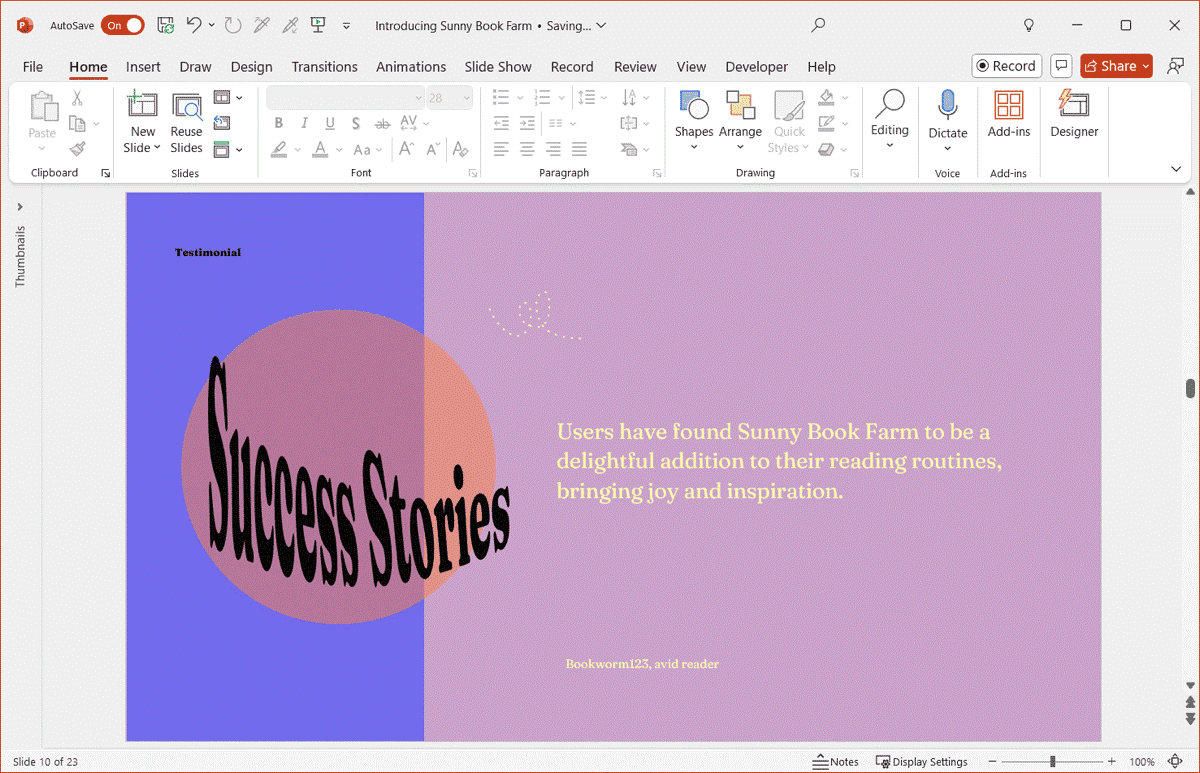The image size is (1200, 773).
Task: Open the Font dialog launcher
Action: pos(473,174)
